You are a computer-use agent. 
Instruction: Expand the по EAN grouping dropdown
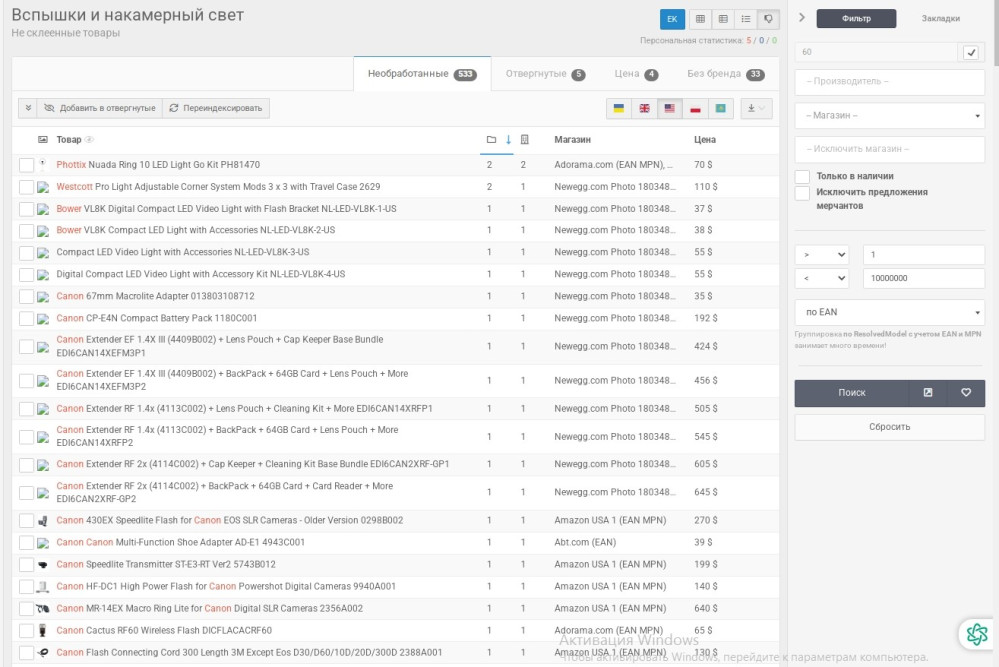pyautogui.click(x=889, y=313)
